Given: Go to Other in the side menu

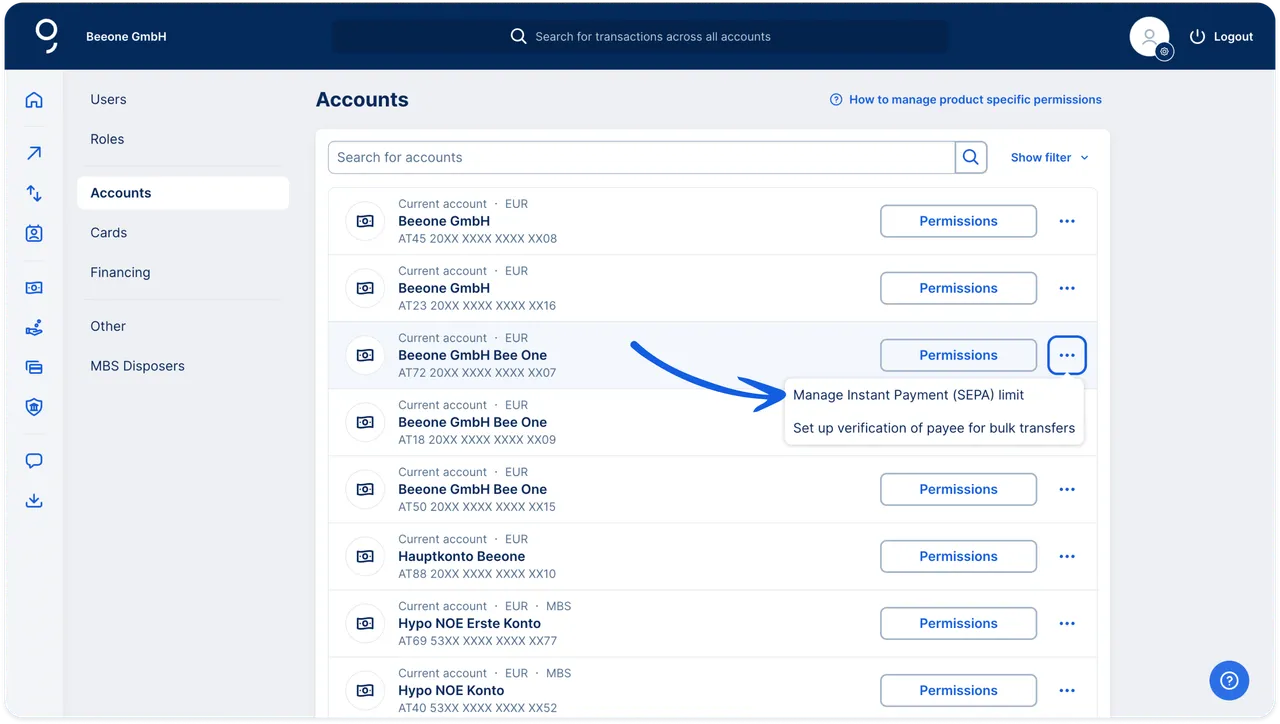Looking at the screenshot, I should 108,326.
